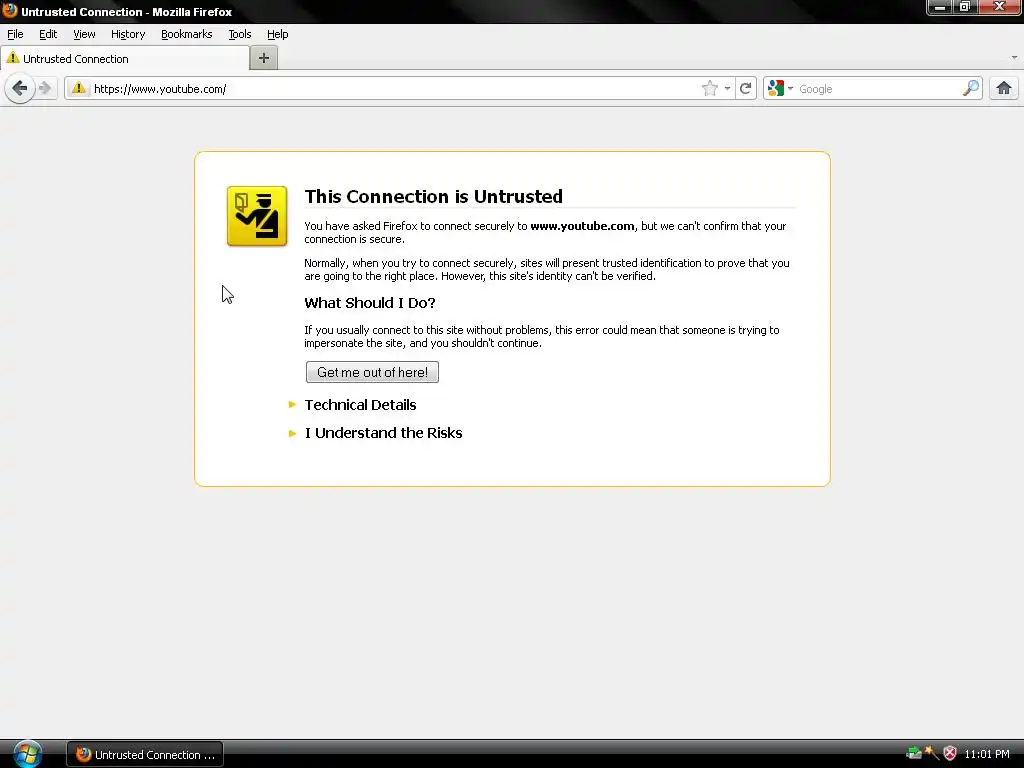
Task: Open the Help menu
Action: (x=278, y=34)
